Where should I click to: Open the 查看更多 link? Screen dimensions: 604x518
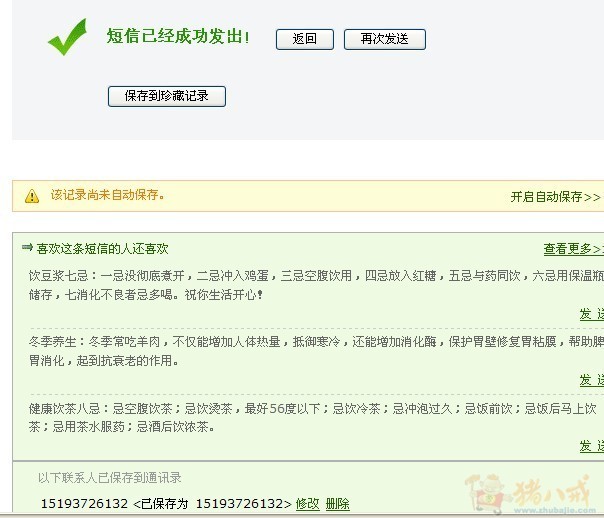[573, 249]
